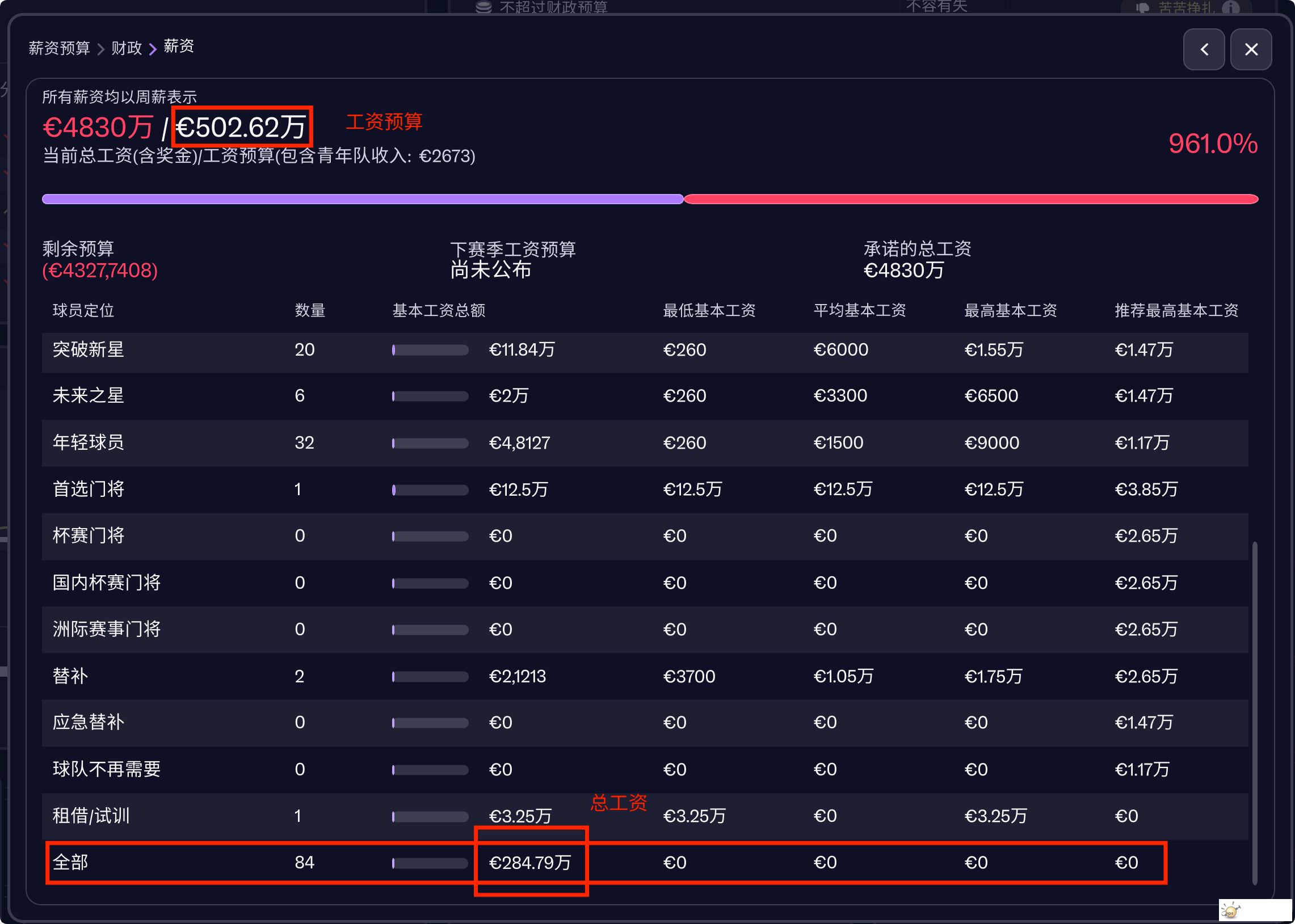Open 薪资预算 in the breadcrumb

[x=59, y=48]
